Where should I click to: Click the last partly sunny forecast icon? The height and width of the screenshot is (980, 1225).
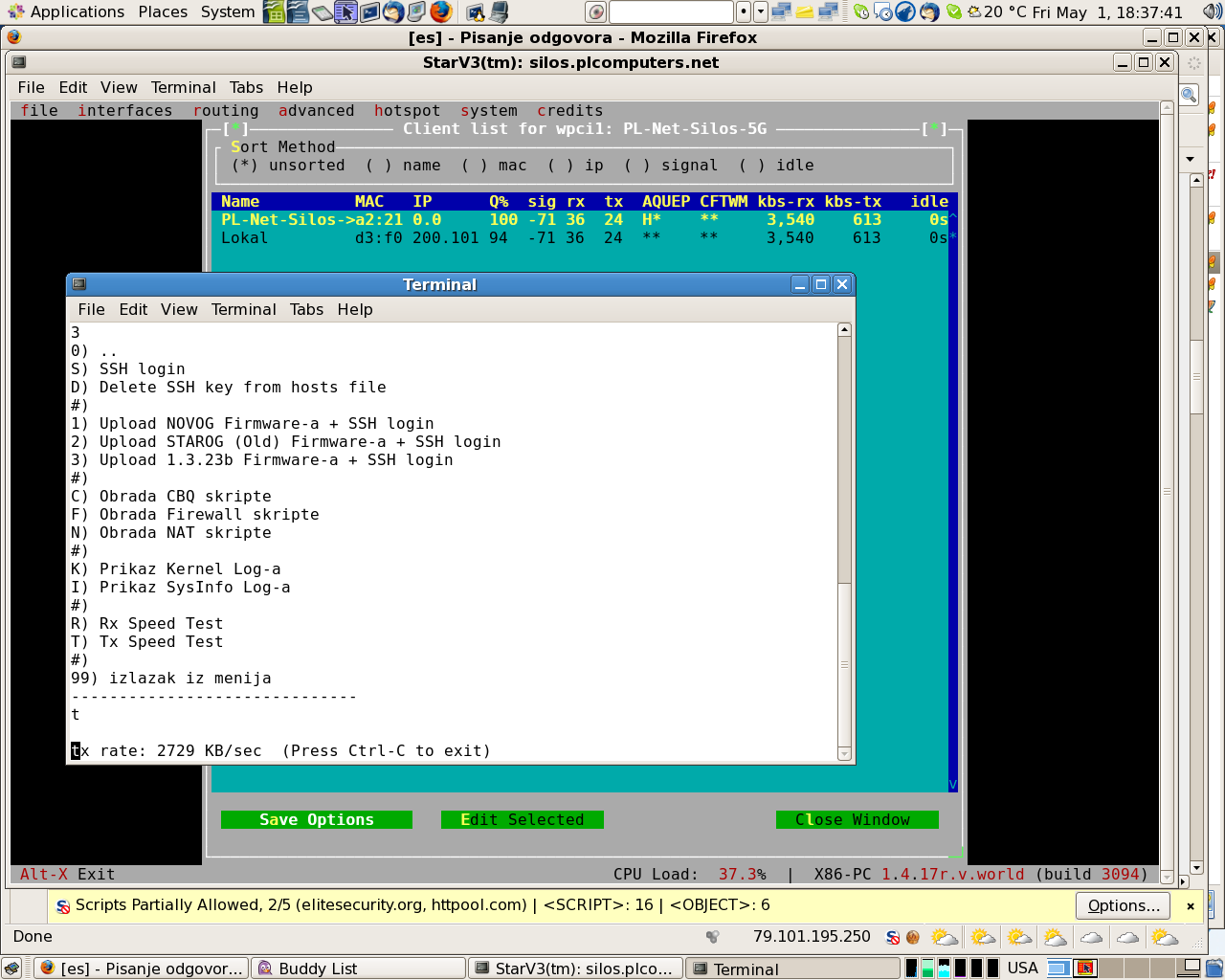(1165, 937)
